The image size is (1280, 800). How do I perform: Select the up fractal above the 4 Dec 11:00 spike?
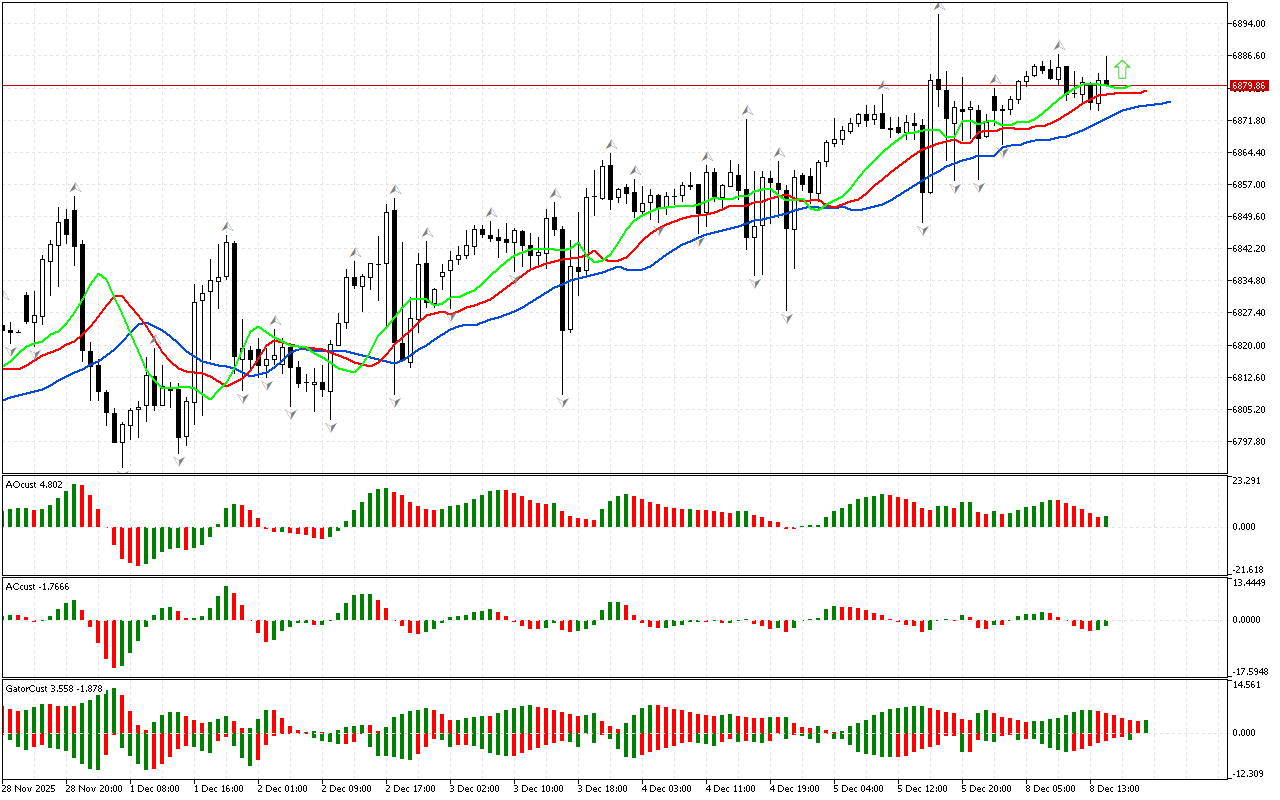coord(745,110)
